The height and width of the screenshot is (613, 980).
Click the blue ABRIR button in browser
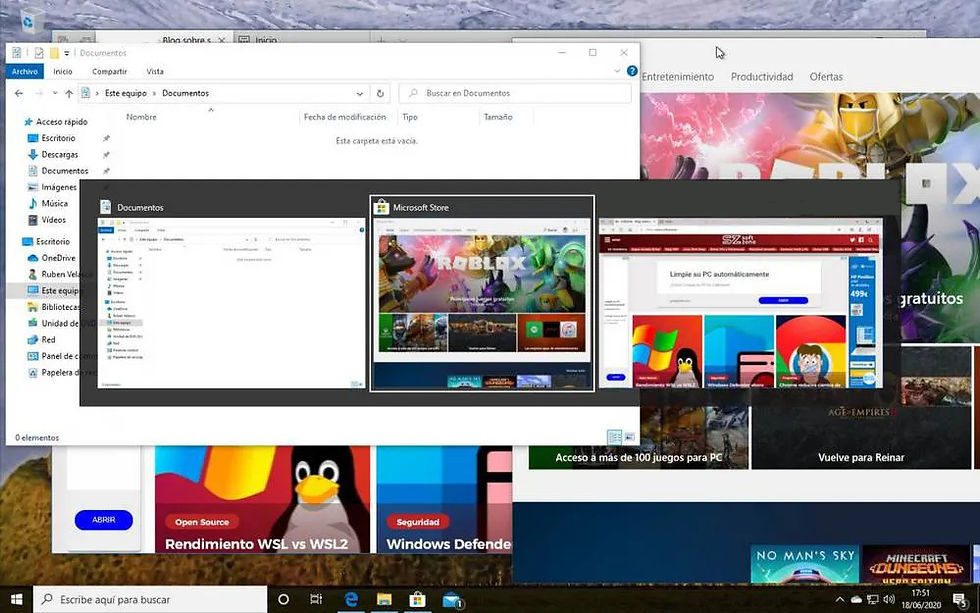(104, 520)
